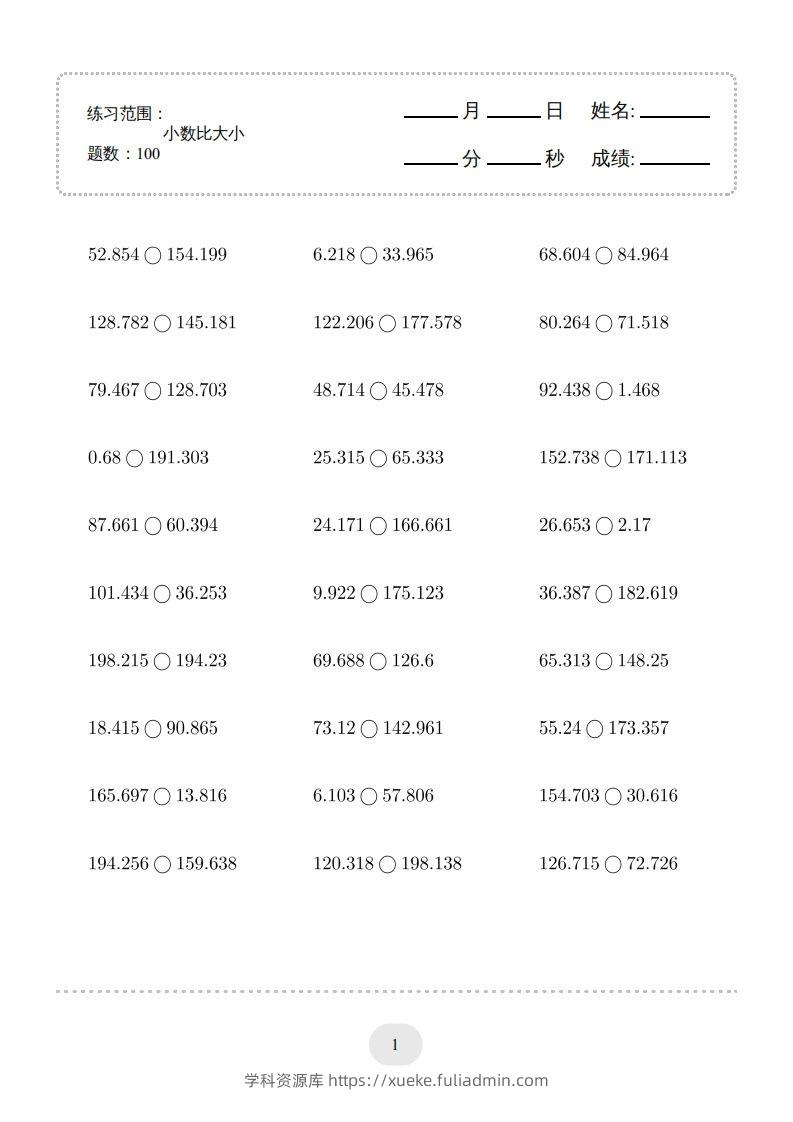793x1122 pixels.
Task: Click the circle between 52.854 and 154.199
Action: (x=153, y=256)
